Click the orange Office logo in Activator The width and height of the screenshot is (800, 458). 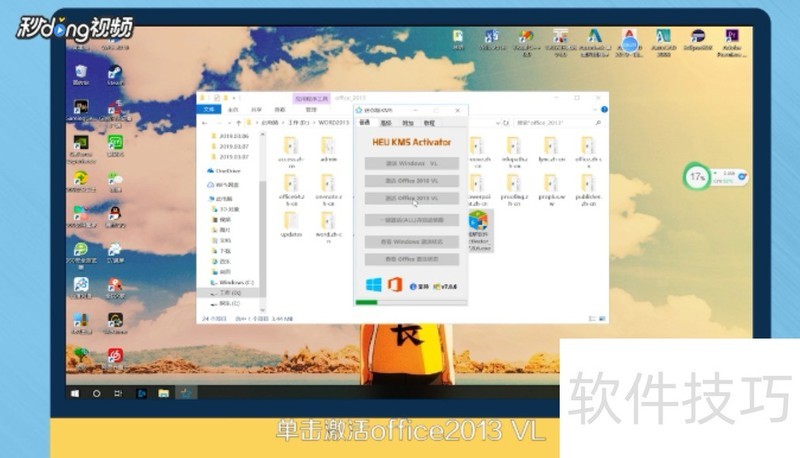tap(395, 285)
